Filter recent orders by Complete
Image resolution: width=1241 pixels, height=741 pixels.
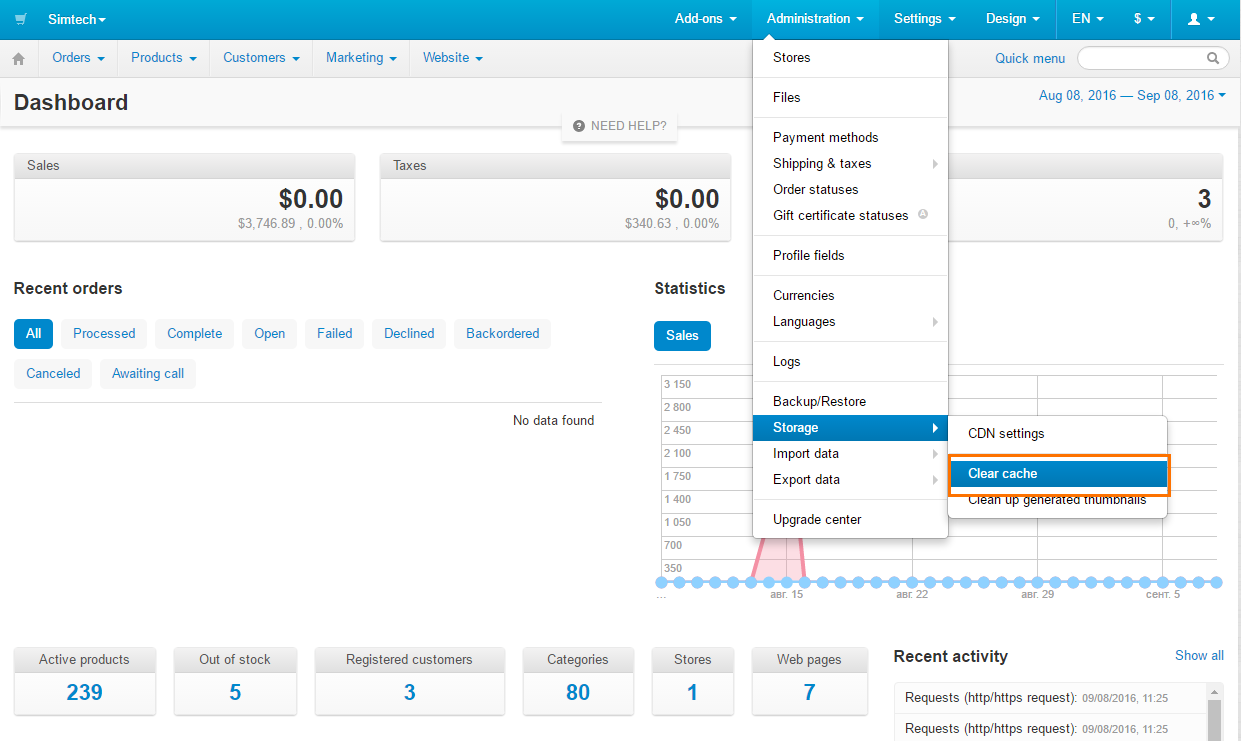click(x=194, y=334)
